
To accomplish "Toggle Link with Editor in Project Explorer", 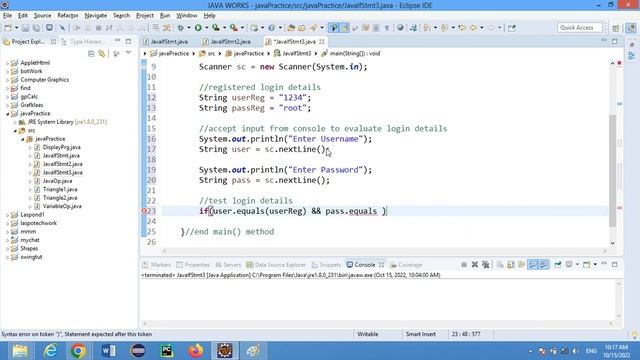I will (102, 53).
